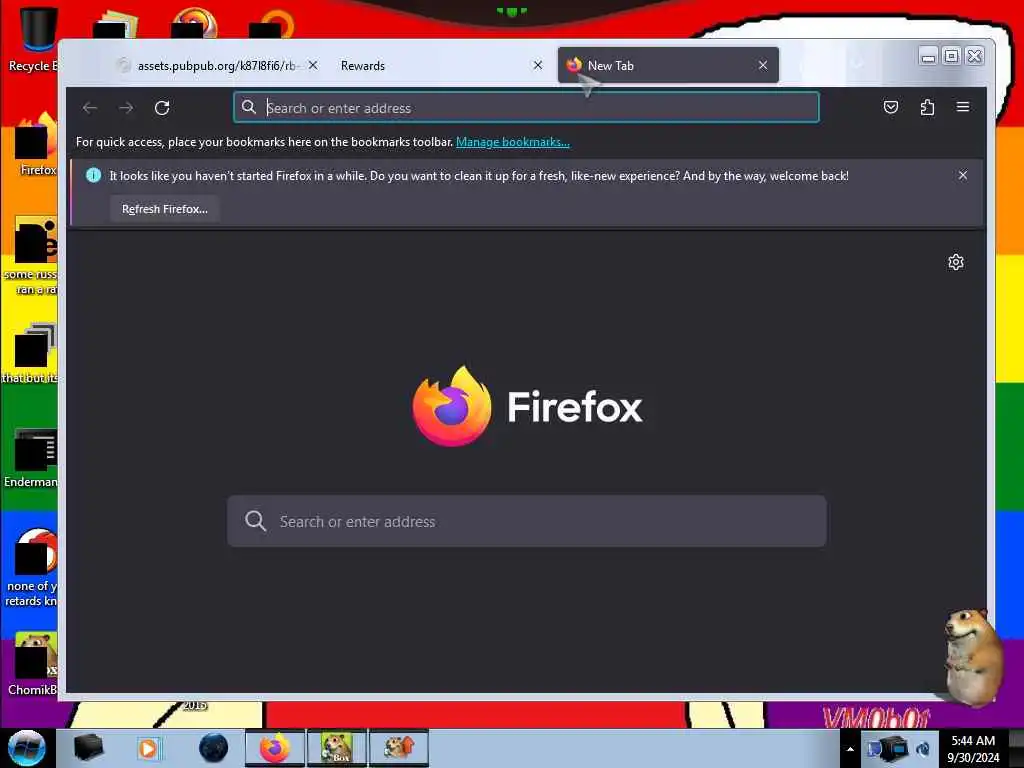Screen dimensions: 1024x768
Task: Open the Manage bookmarks... link
Action: pyautogui.click(x=513, y=142)
